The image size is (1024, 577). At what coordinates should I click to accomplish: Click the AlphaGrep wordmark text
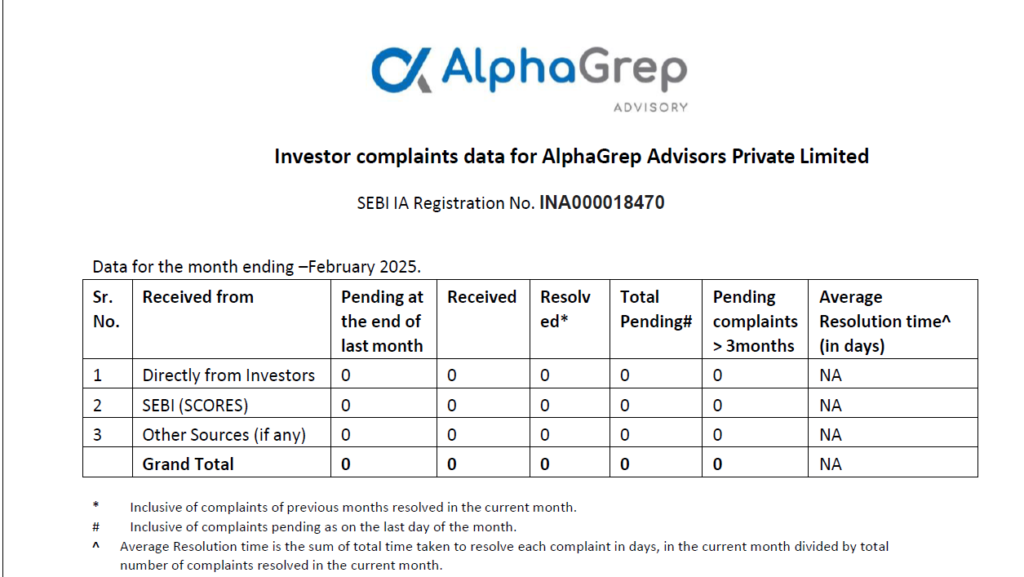click(x=564, y=69)
